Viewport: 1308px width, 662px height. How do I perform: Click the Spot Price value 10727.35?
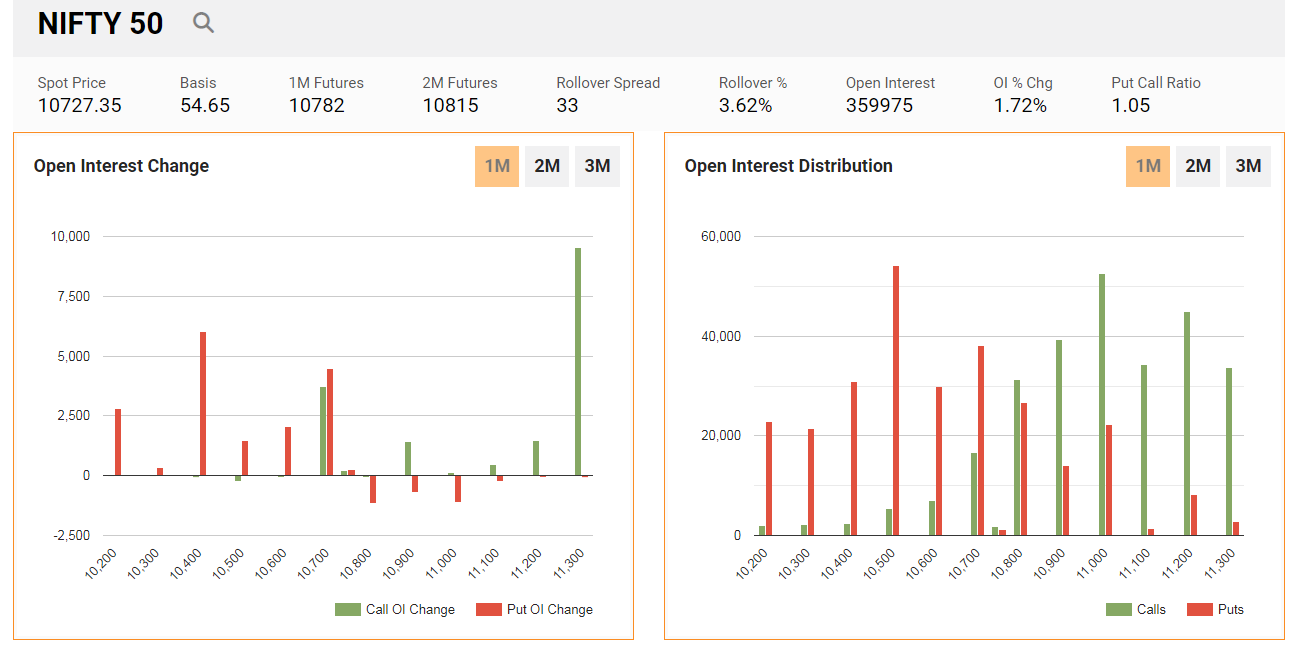pos(80,105)
